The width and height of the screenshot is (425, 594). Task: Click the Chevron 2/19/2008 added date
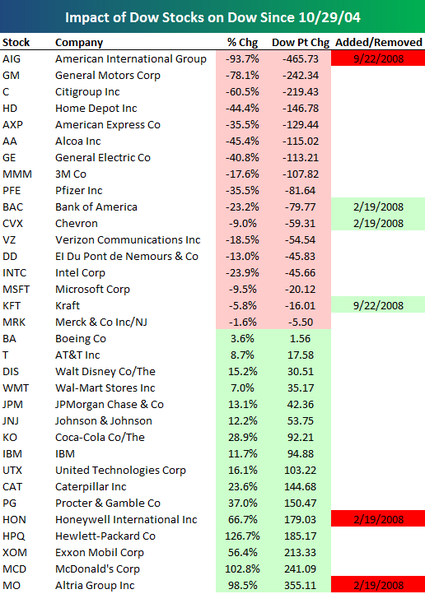pos(378,223)
